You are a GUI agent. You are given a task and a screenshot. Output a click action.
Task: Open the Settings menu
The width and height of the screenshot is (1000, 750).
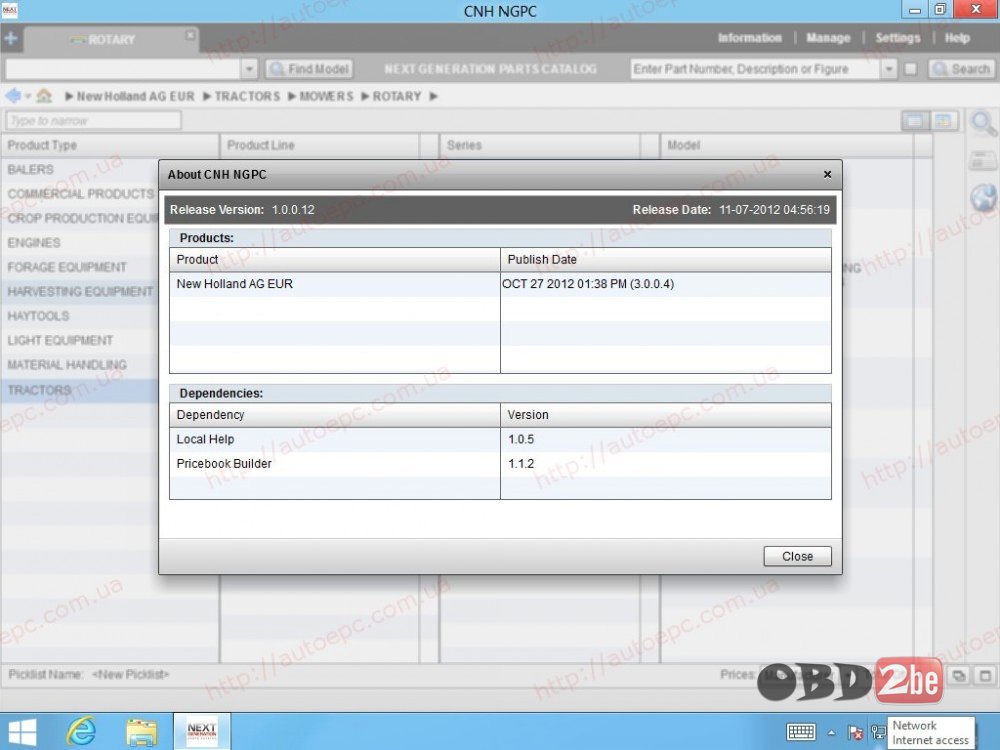pyautogui.click(x=897, y=38)
